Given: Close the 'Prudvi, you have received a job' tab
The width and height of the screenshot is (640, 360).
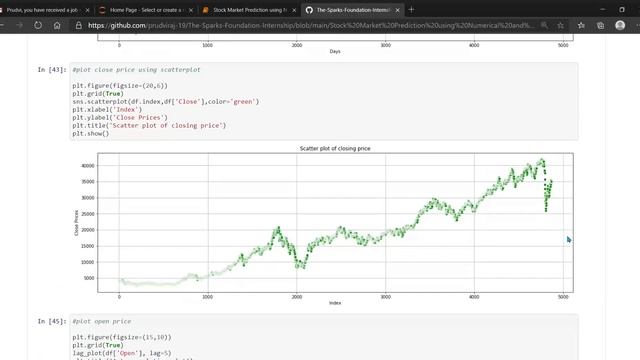Looking at the screenshot, I should click(87, 10).
